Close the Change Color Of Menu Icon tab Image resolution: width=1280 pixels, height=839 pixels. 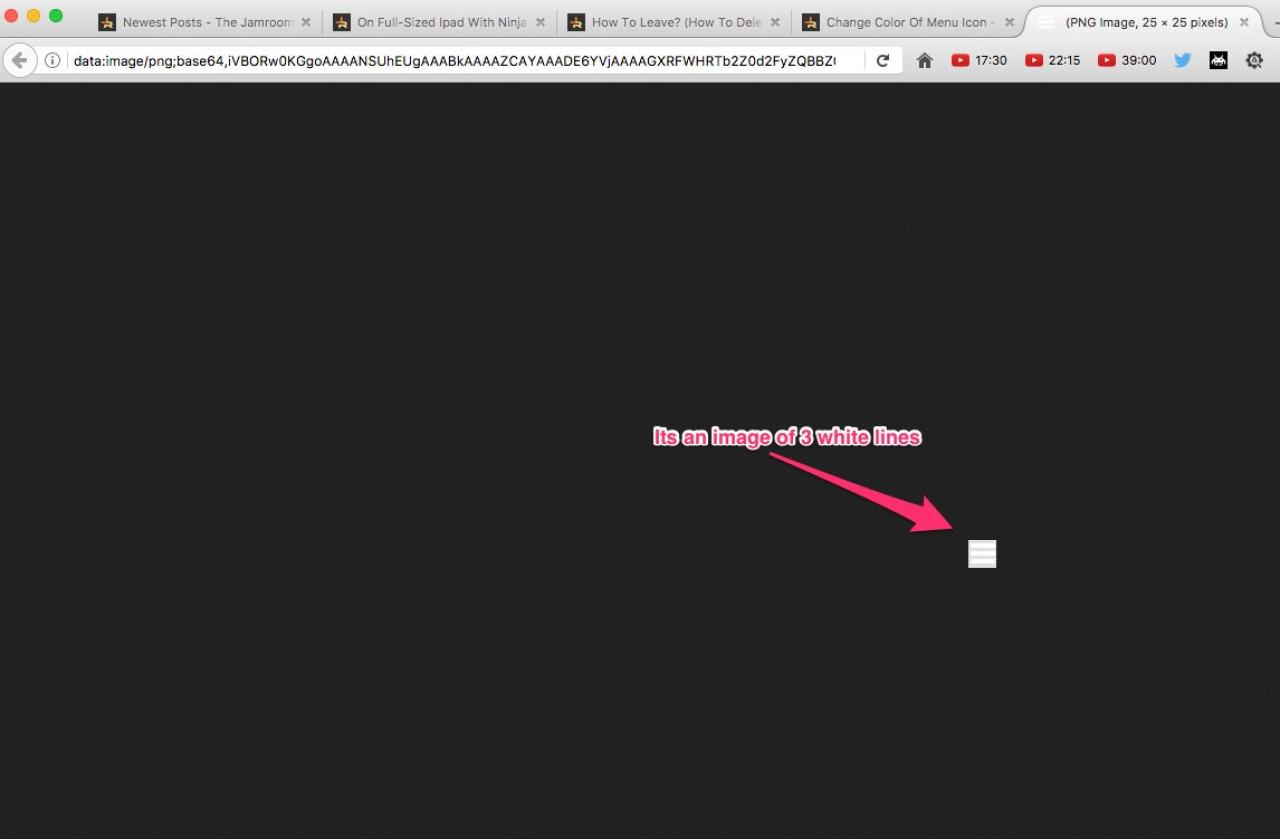1009,22
